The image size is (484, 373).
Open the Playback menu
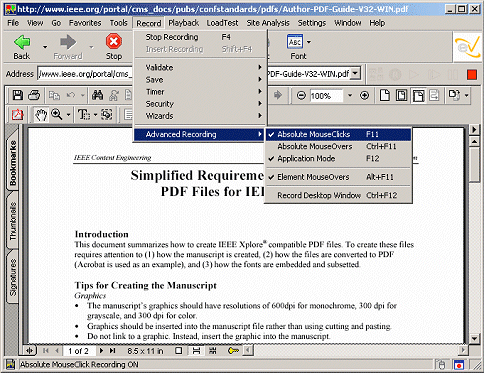(x=183, y=23)
